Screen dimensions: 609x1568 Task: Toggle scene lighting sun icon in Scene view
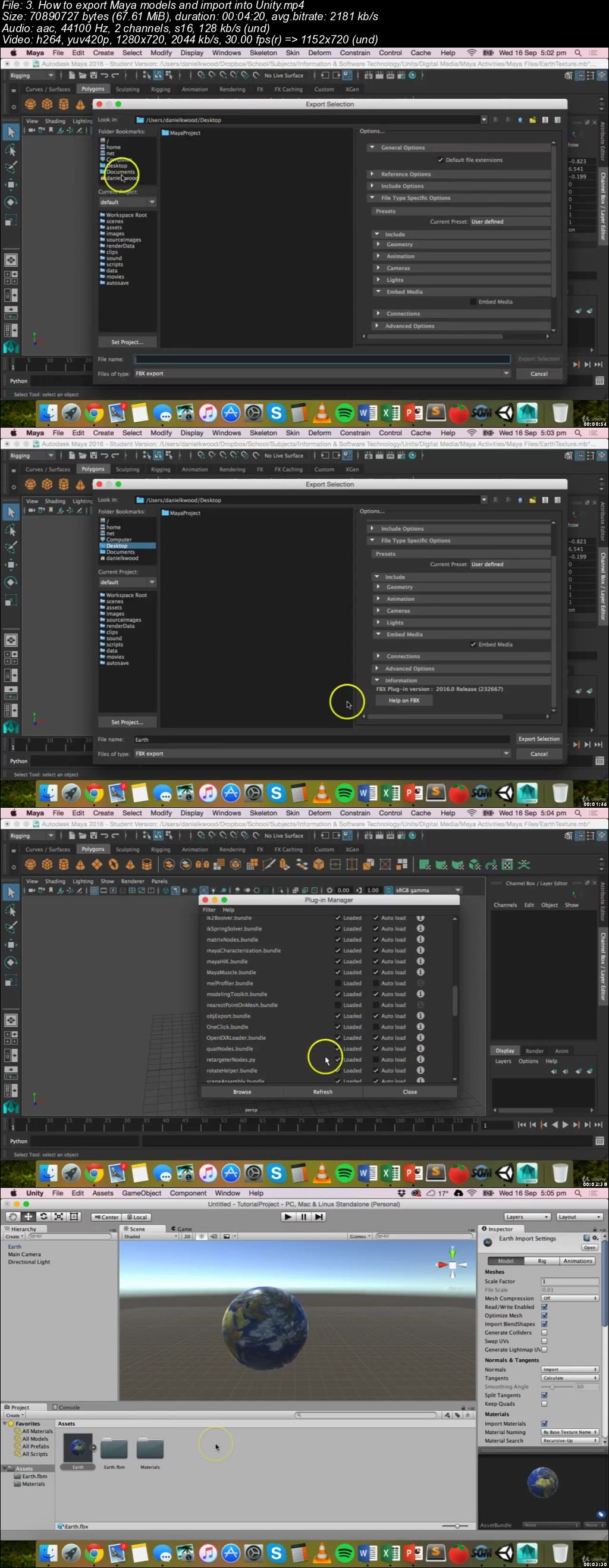202,1236
